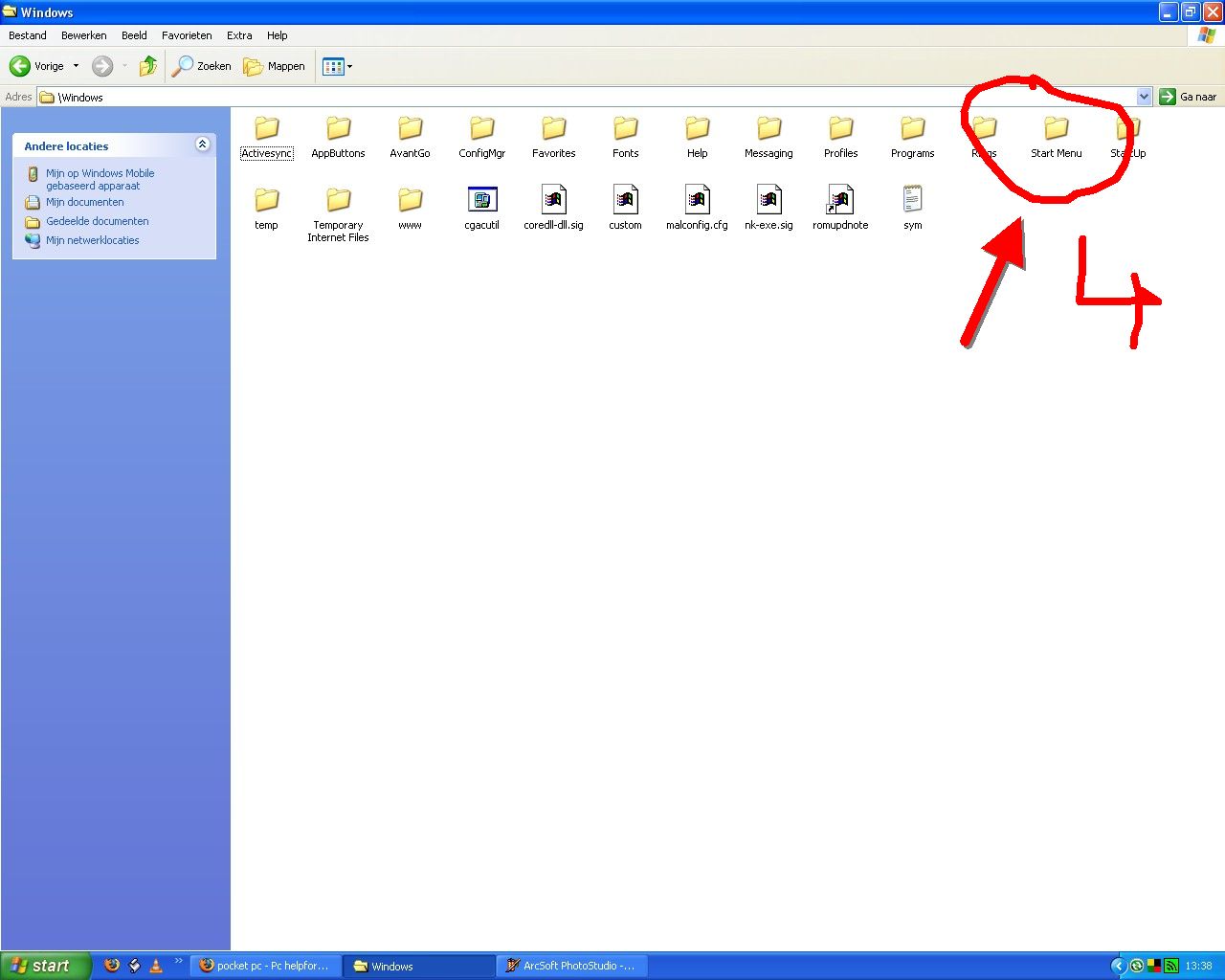Image resolution: width=1225 pixels, height=980 pixels.
Task: Select the romupdnote shortcut
Action: coord(840,209)
